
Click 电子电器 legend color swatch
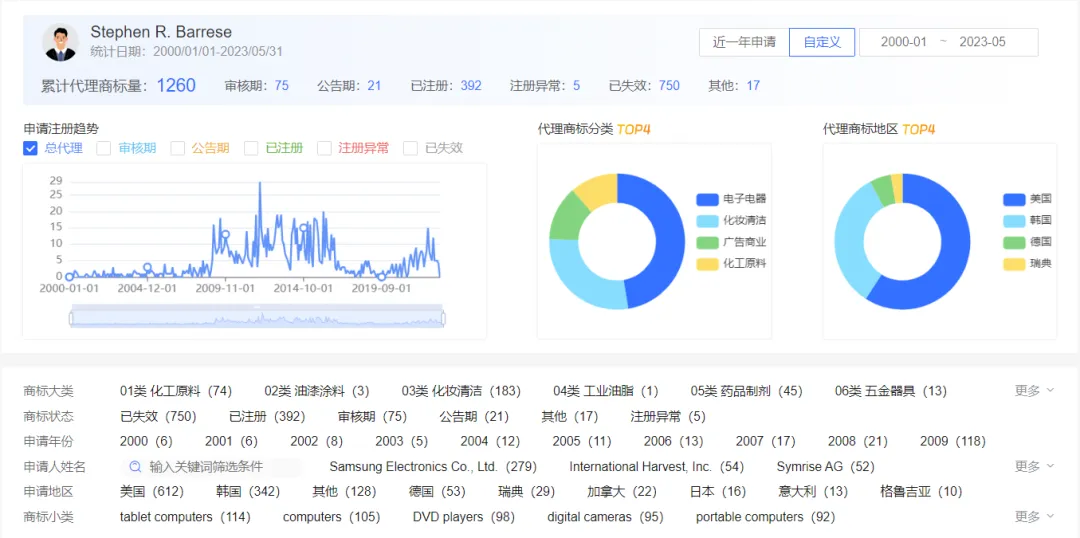tap(707, 199)
